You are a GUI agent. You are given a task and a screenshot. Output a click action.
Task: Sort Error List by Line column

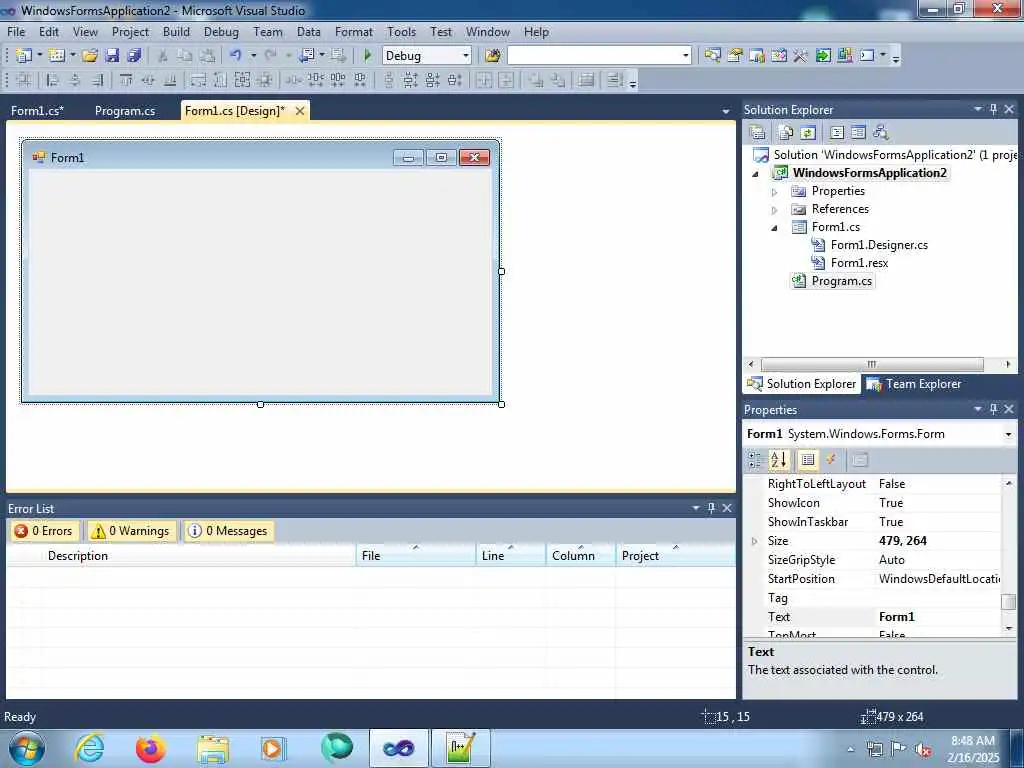pyautogui.click(x=511, y=556)
